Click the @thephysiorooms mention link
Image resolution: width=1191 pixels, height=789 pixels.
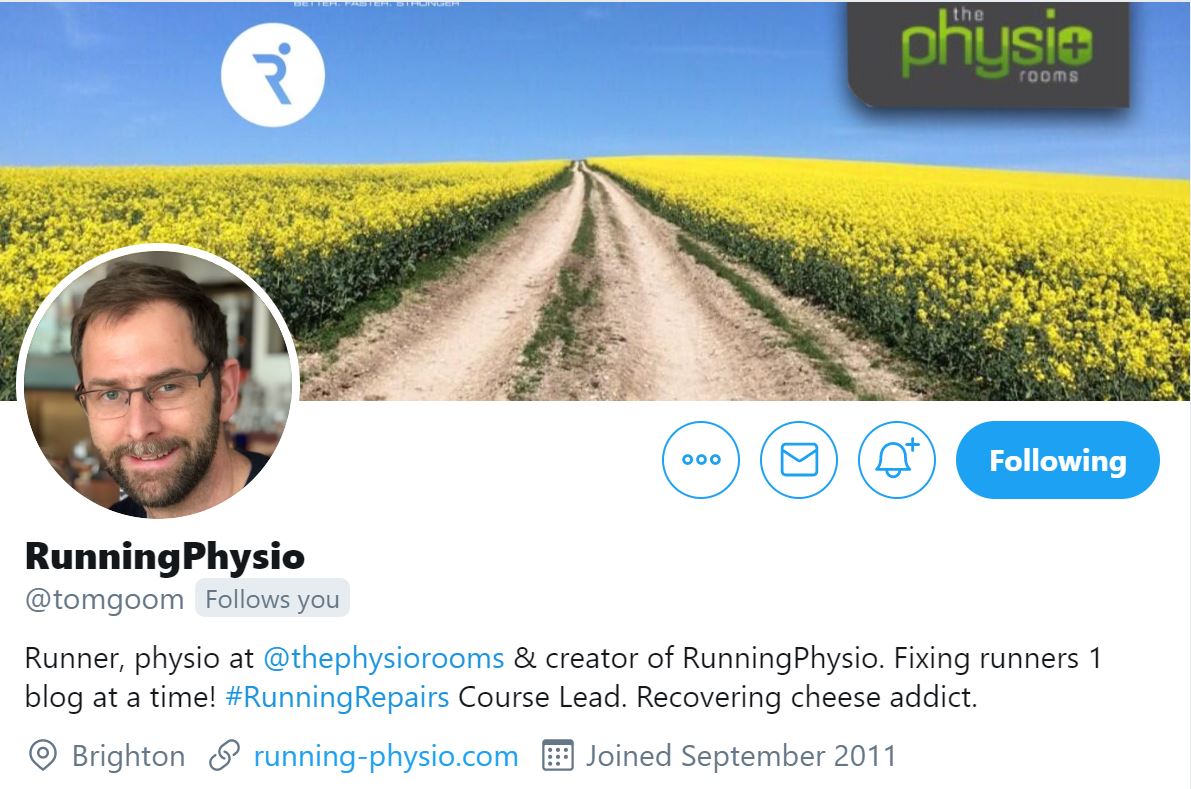(x=384, y=658)
